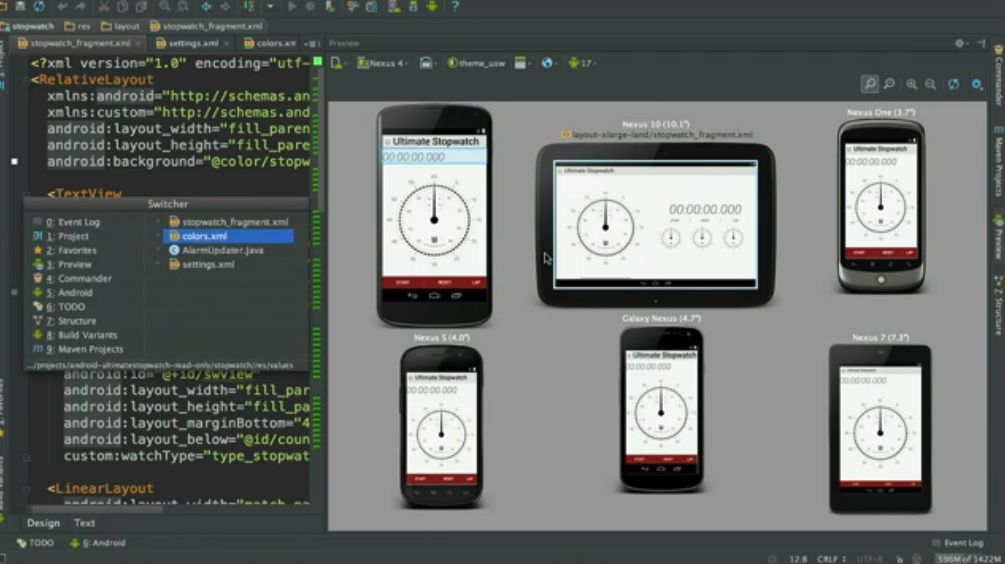Switch to the Design tab
Image resolution: width=1005 pixels, height=564 pixels.
pyautogui.click(x=43, y=523)
